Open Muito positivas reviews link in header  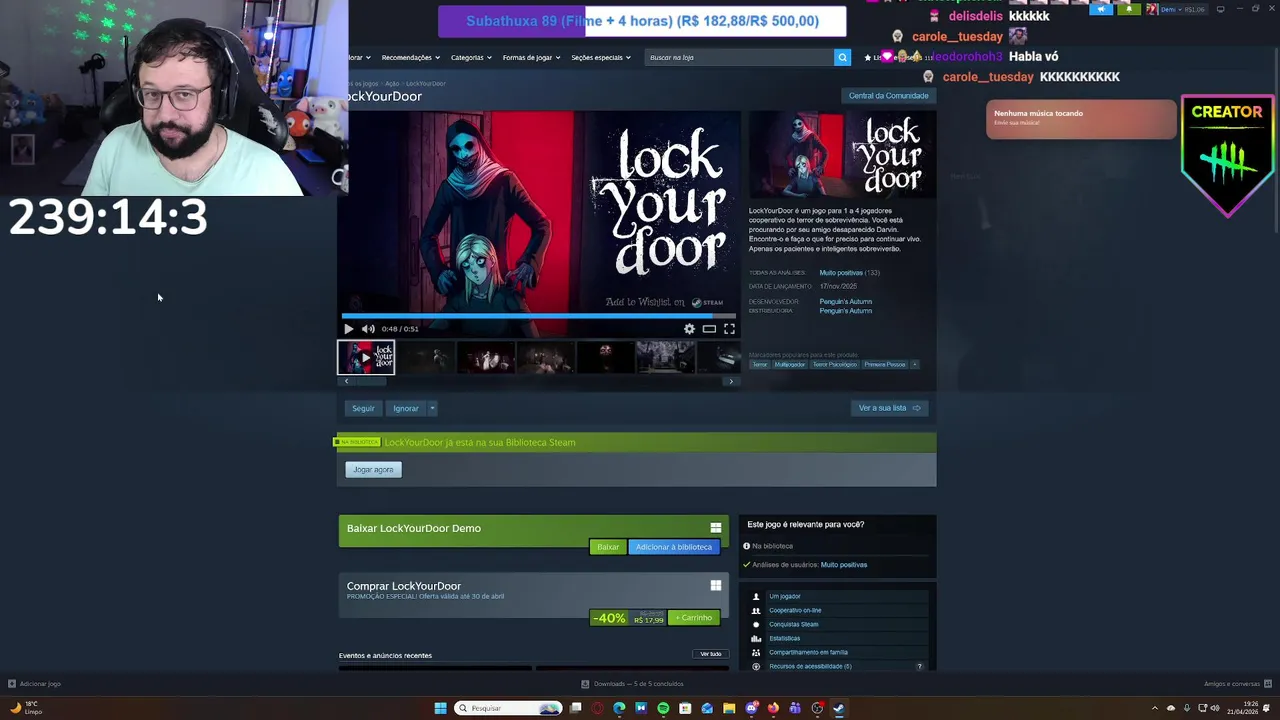(841, 273)
